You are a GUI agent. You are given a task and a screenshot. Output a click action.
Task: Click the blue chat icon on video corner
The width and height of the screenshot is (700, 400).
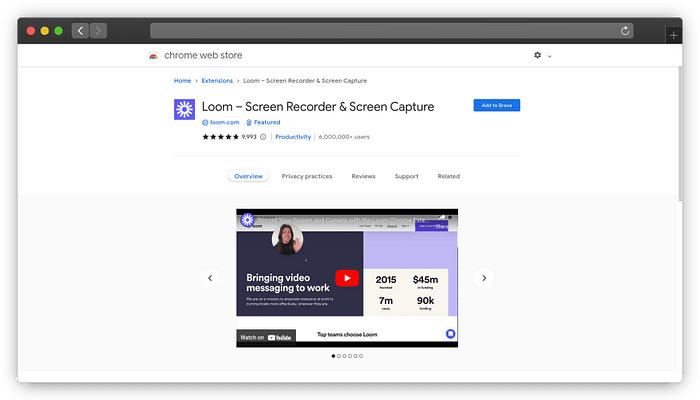pos(450,333)
